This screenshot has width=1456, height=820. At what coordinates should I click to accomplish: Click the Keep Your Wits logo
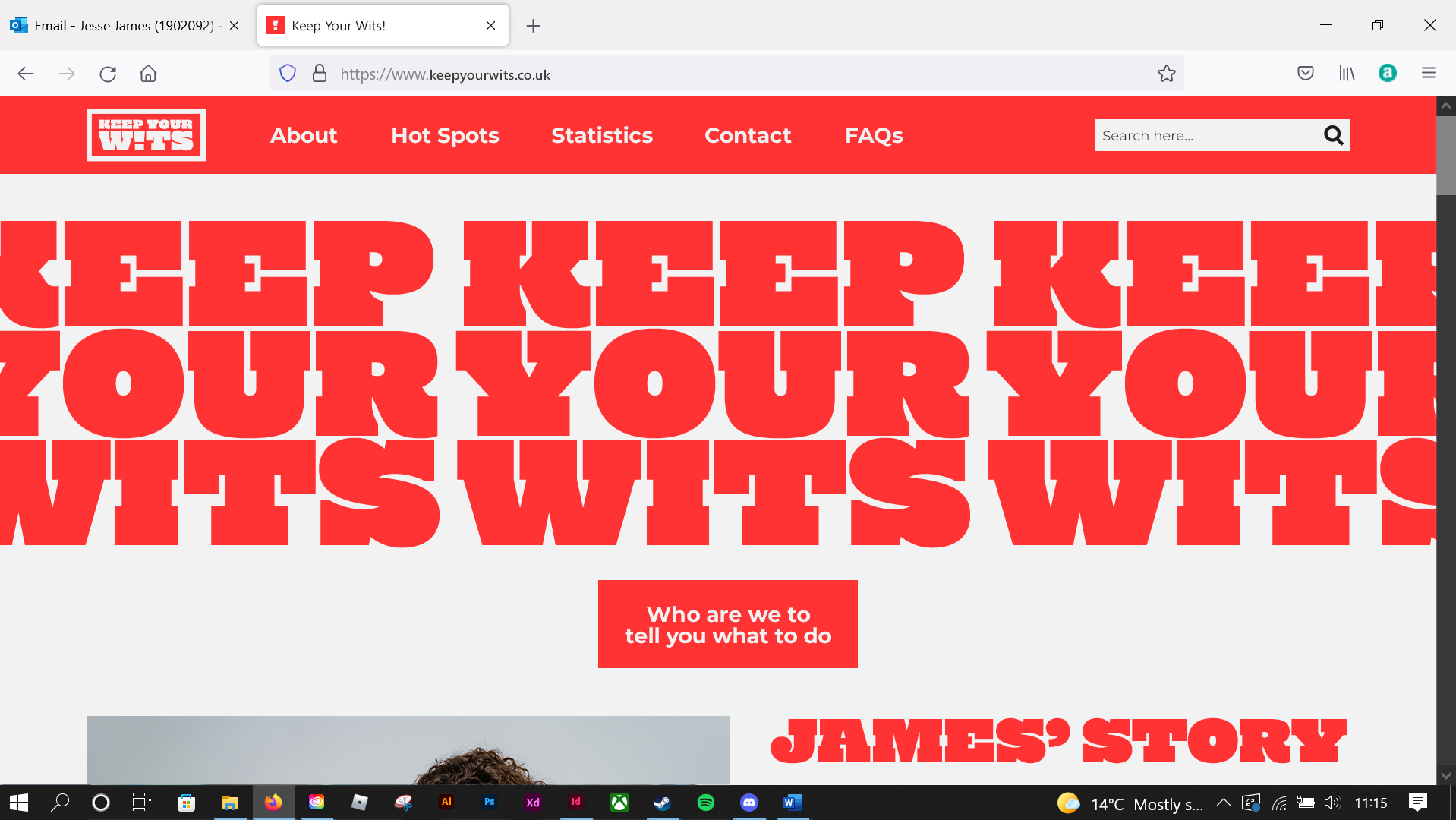point(146,135)
